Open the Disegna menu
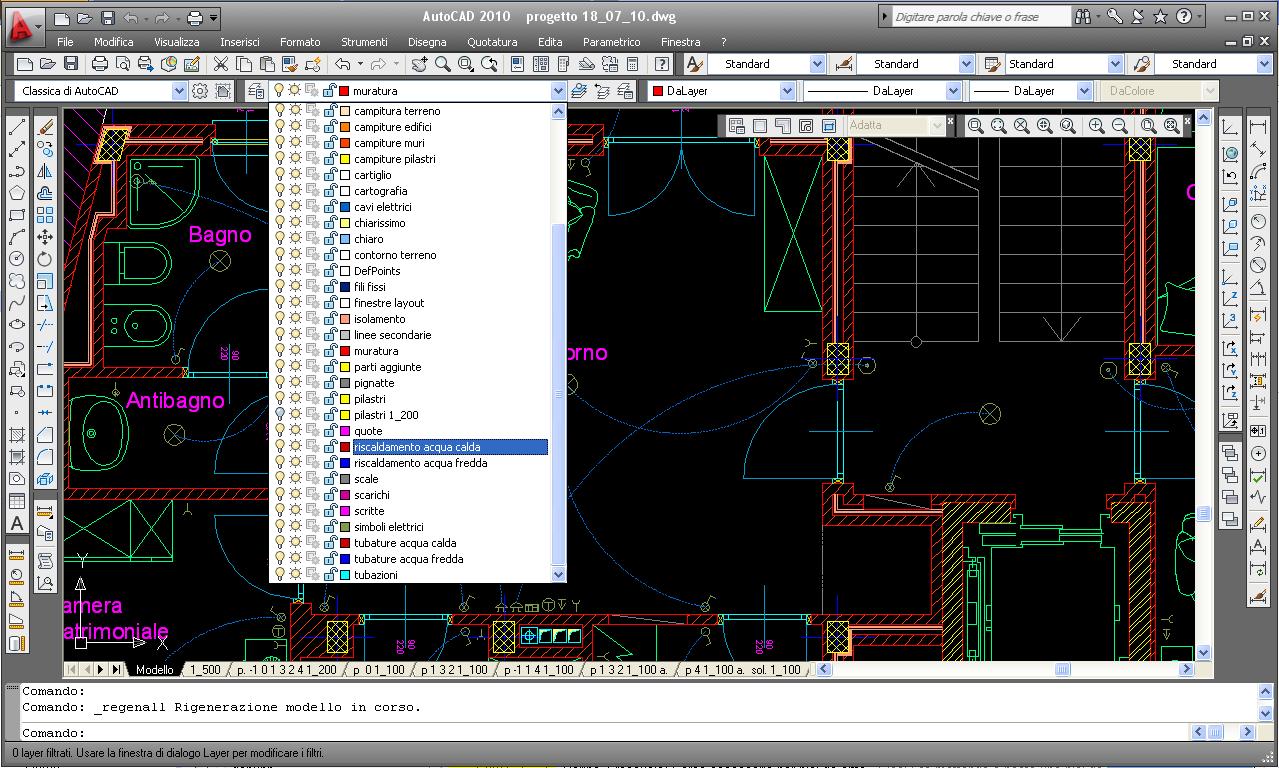This screenshot has height=768, width=1279. pyautogui.click(x=427, y=42)
